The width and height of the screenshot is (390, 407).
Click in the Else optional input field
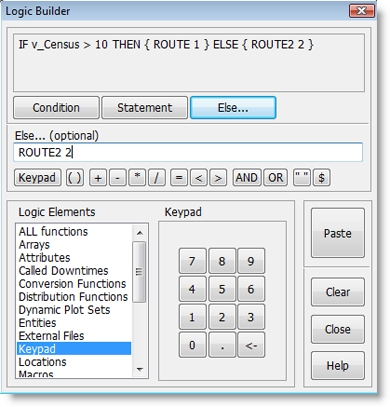point(188,153)
